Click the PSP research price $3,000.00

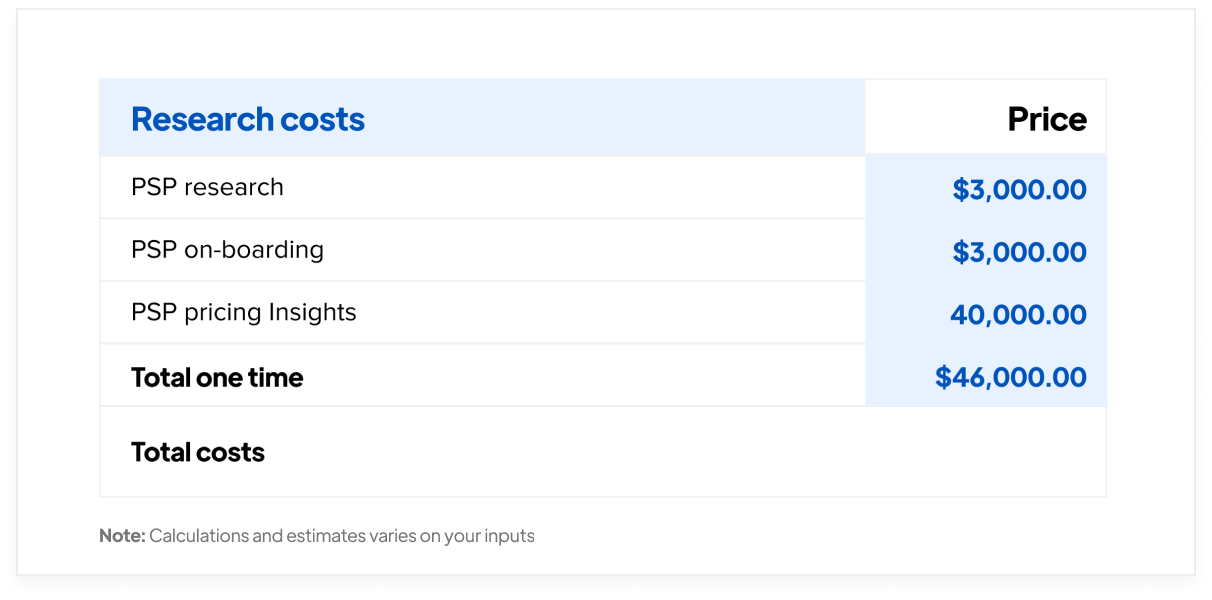[x=1019, y=190]
